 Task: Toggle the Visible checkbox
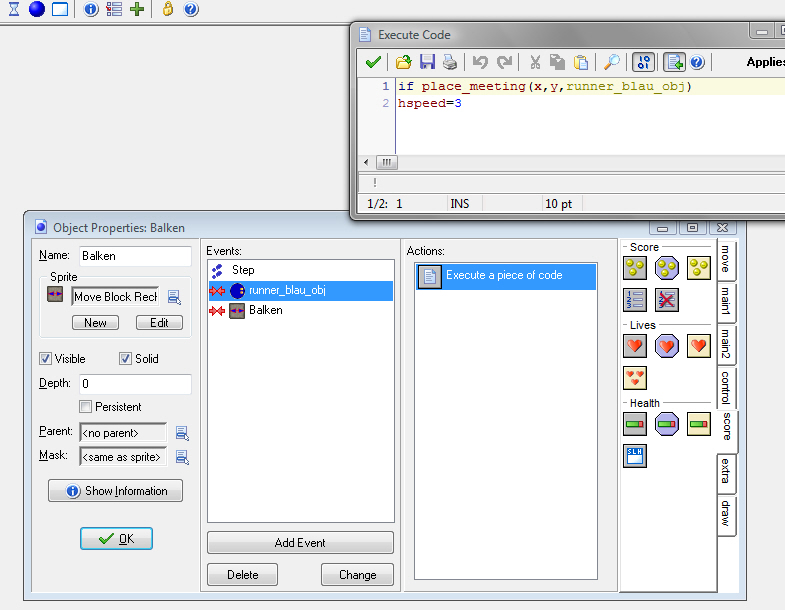tap(46, 359)
